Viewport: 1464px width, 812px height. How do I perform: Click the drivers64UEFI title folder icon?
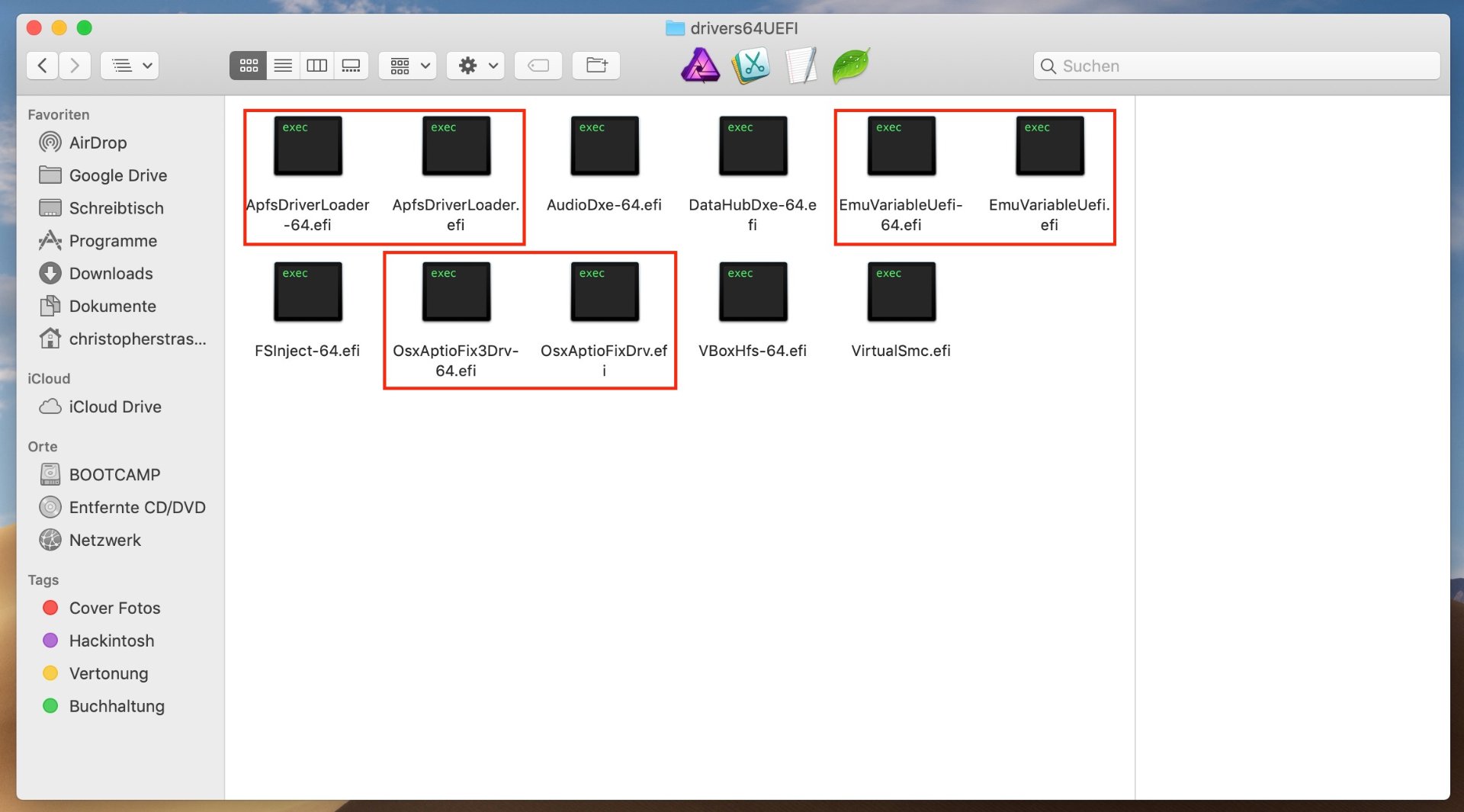point(675,28)
